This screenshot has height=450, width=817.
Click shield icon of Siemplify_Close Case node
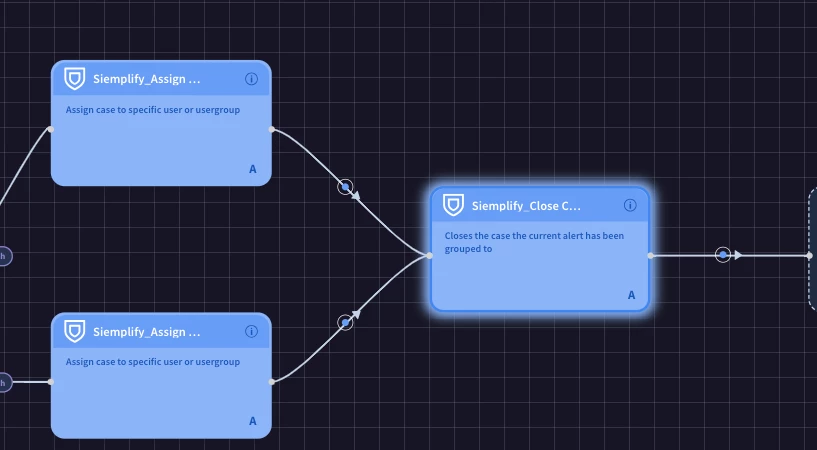(453, 205)
